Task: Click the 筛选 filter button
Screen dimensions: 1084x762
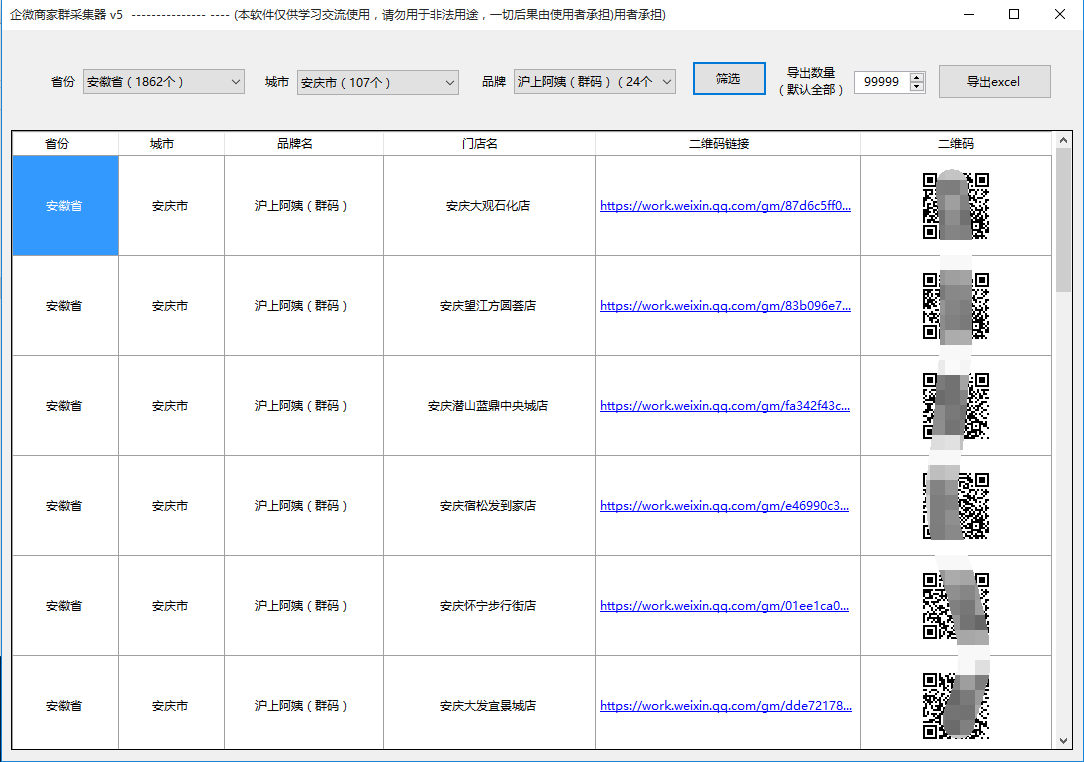Action: click(x=728, y=78)
